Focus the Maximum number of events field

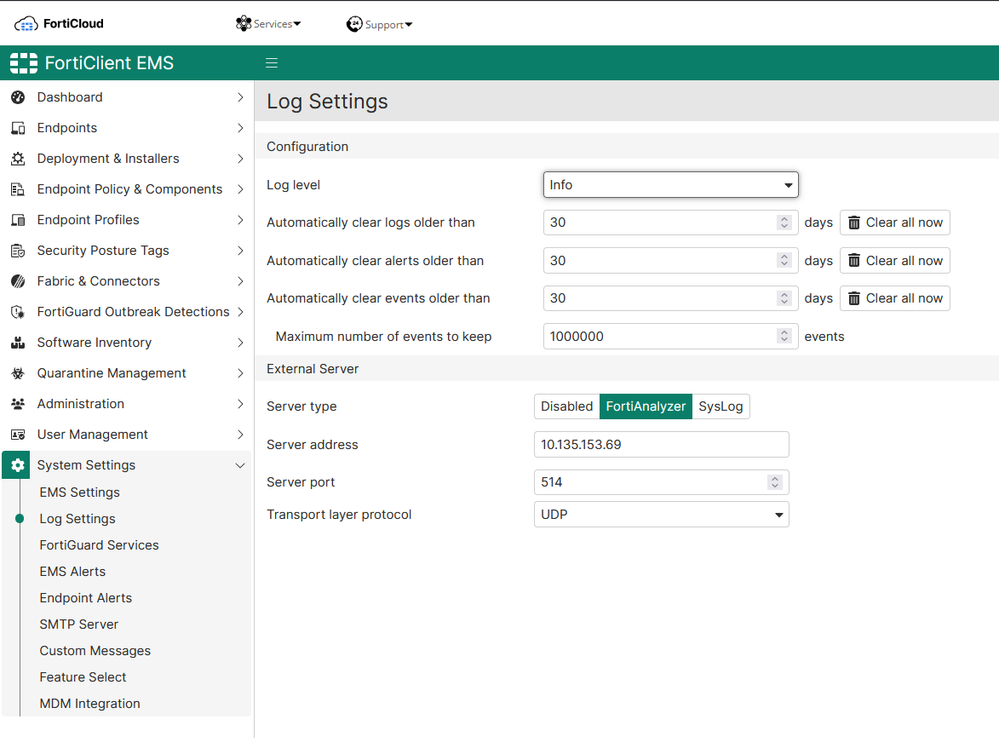coord(670,336)
